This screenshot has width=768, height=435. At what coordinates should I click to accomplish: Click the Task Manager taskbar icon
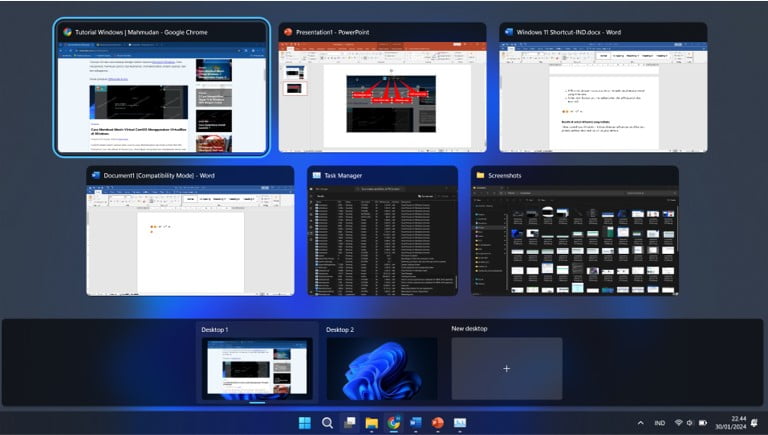(460, 423)
